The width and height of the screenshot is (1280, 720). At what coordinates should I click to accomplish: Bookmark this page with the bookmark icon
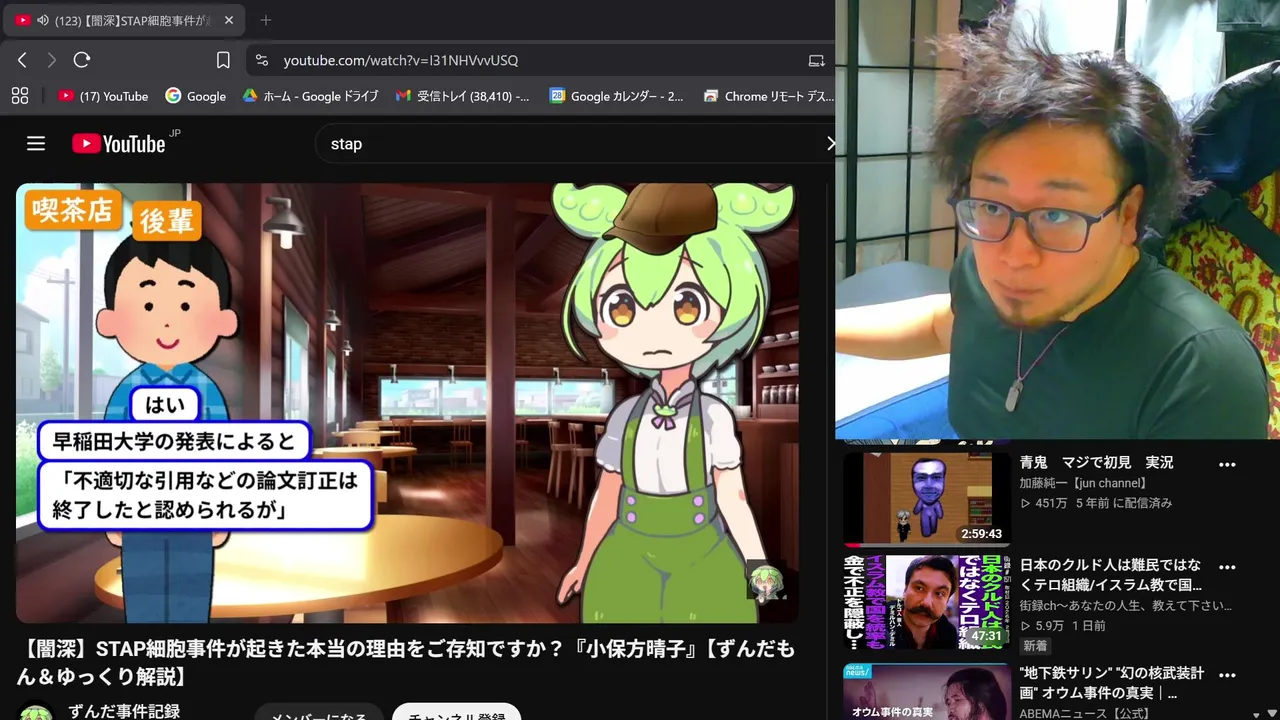(x=223, y=60)
